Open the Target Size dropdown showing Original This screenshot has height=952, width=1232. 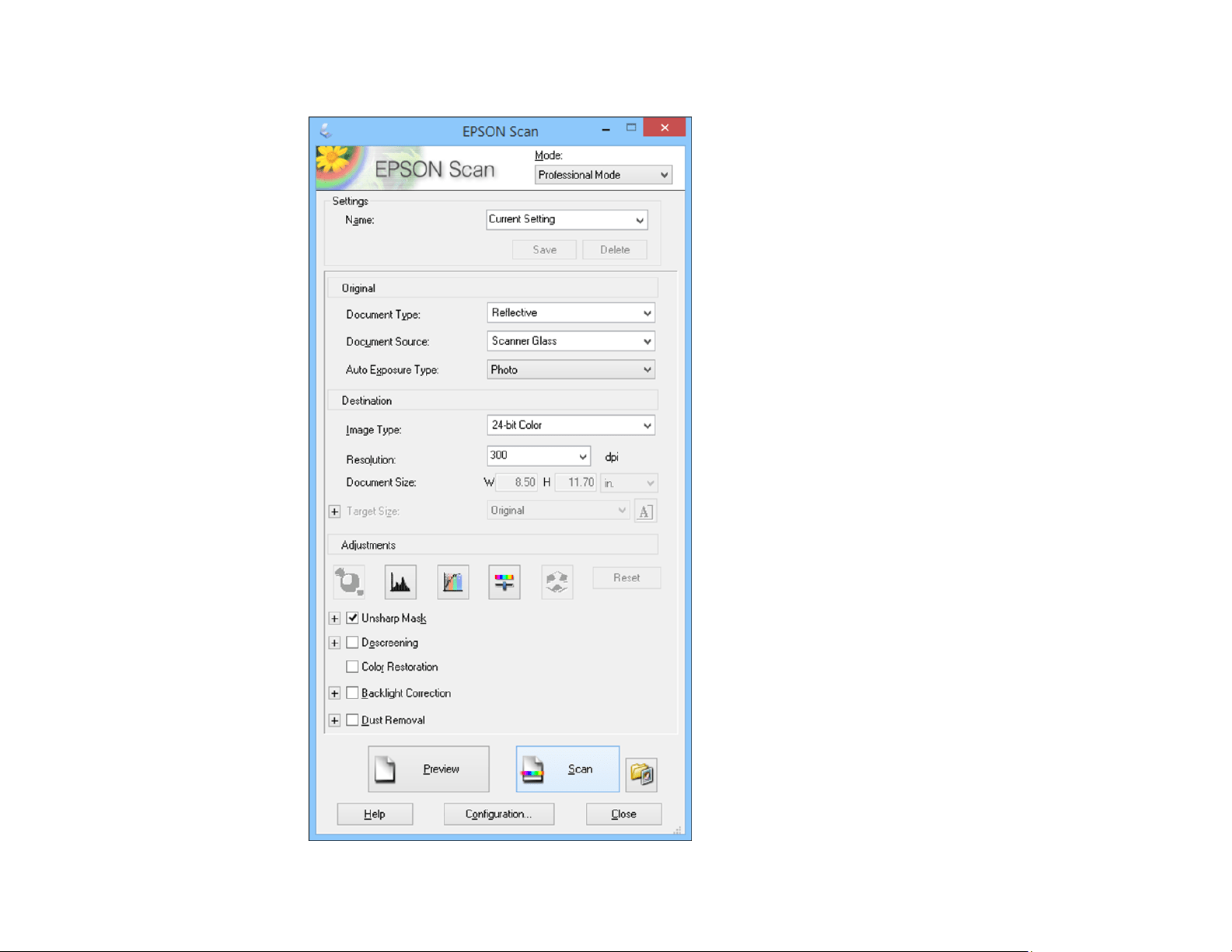(x=558, y=511)
